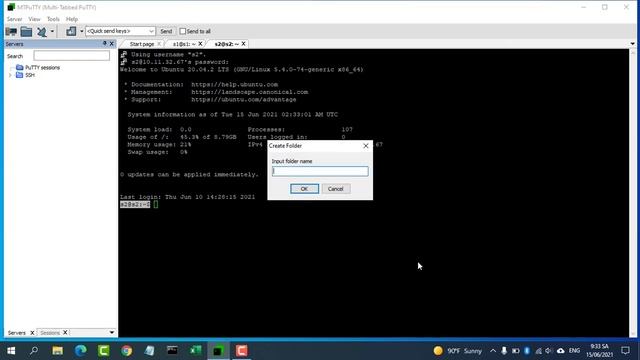Open the dropdown arrow beside plug icon
The height and width of the screenshot is (360, 640).
52,31
